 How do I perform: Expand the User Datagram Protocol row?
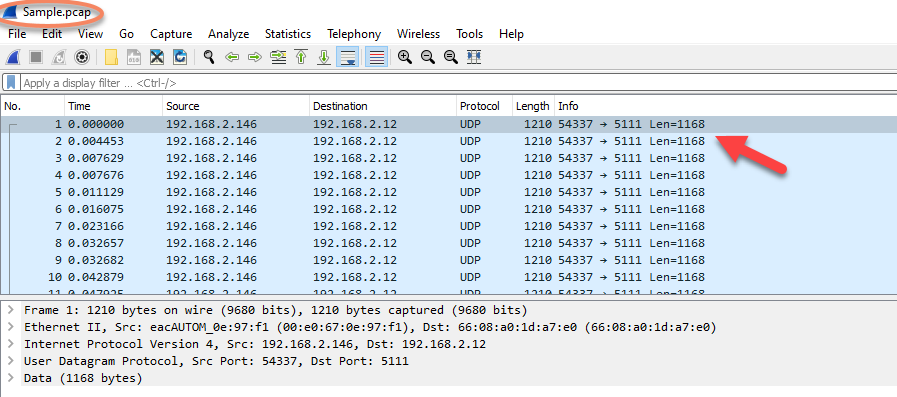pyautogui.click(x=10, y=361)
